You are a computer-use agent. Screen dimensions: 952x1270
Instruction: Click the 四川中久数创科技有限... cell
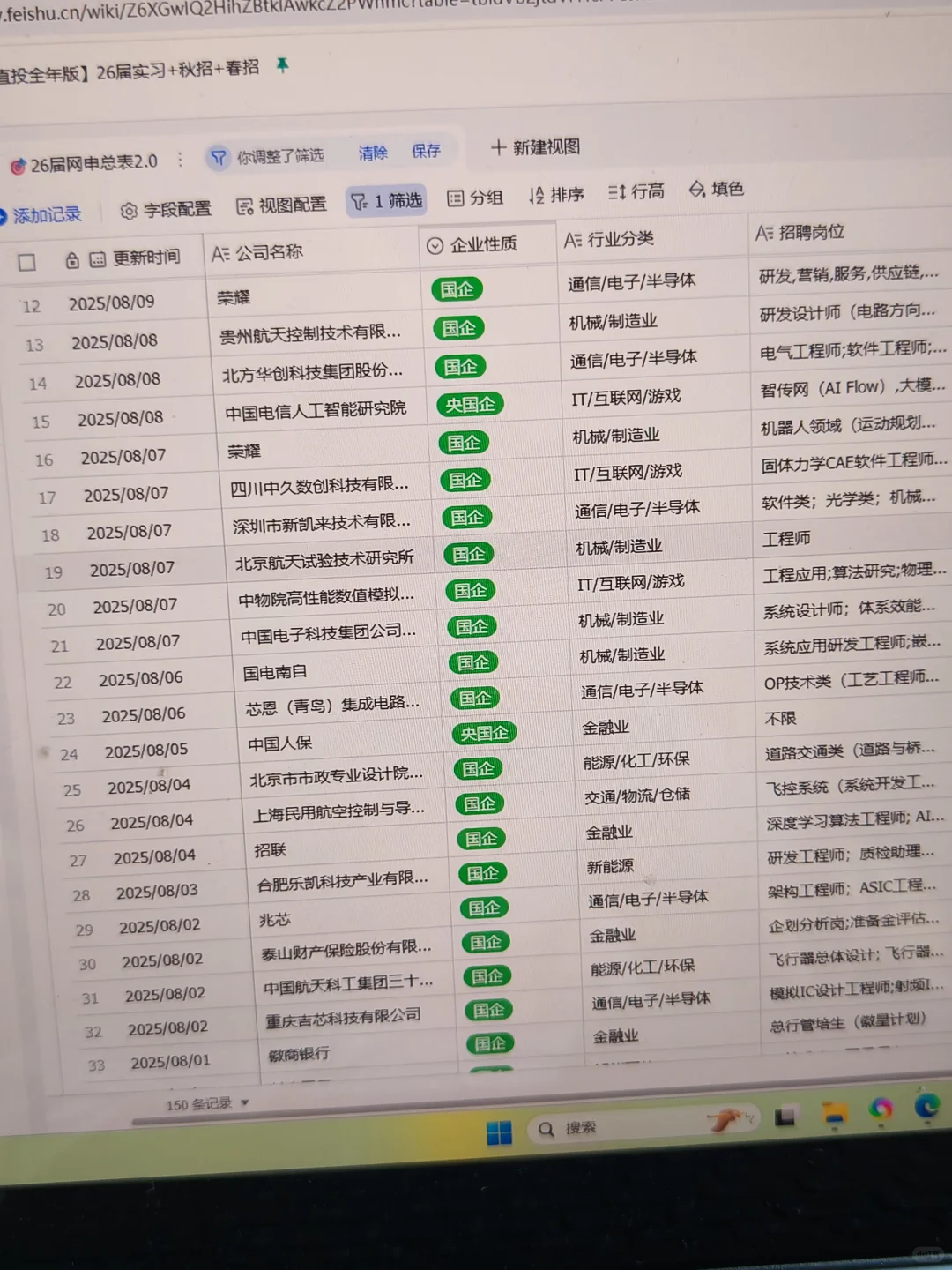click(320, 486)
